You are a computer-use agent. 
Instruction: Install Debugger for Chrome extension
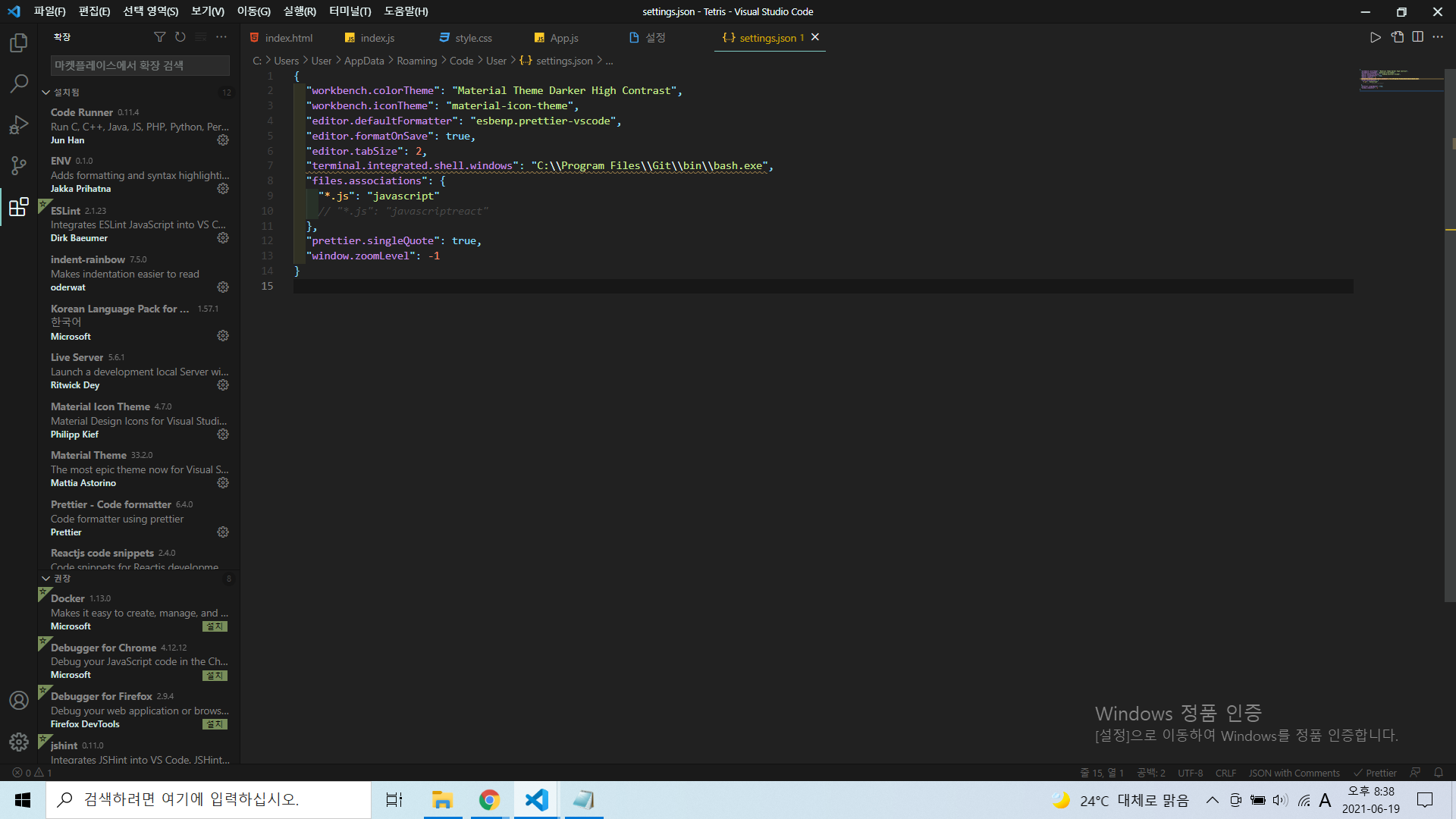point(215,676)
